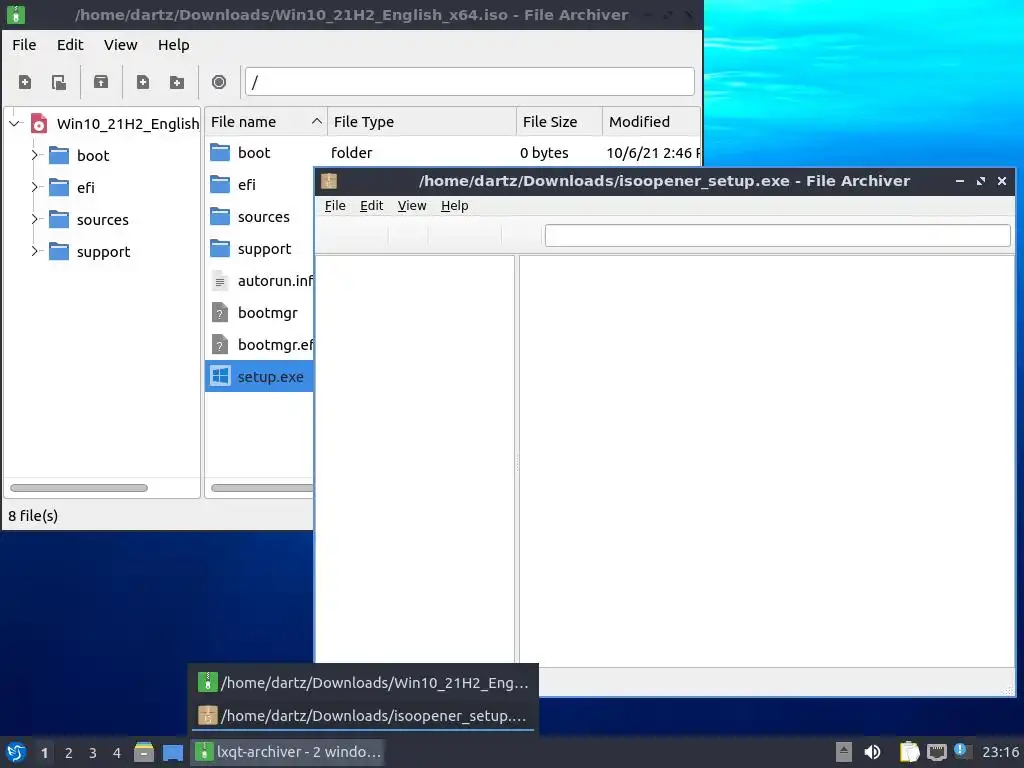Open Edit menu in isoopener_setup.exe window
The image size is (1024, 768).
click(x=372, y=206)
